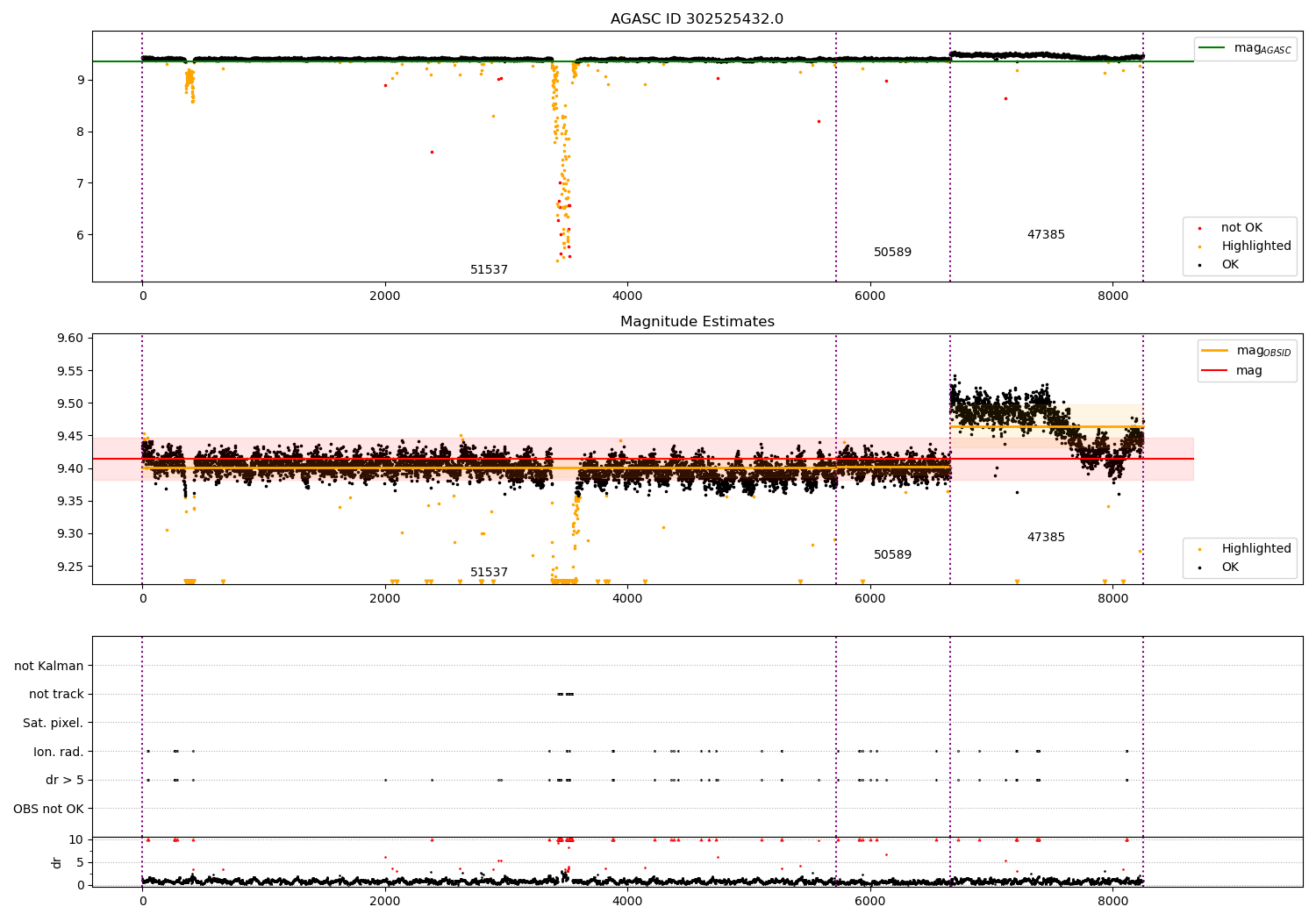Click the 47385 label in top plot
The height and width of the screenshot is (921, 1316).
(1046, 235)
